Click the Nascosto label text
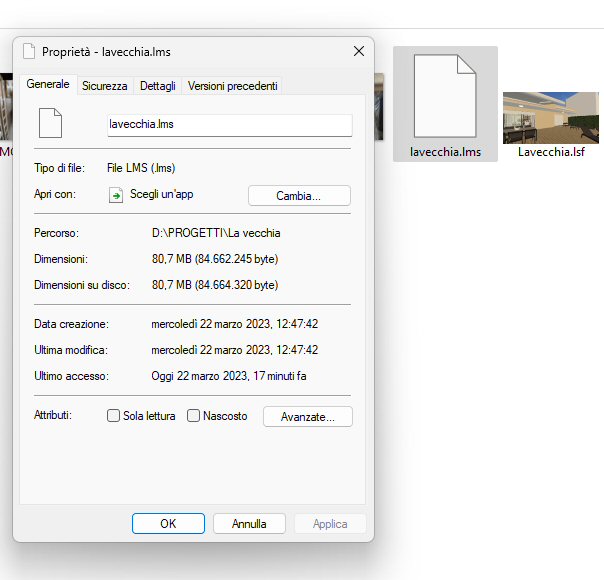Image resolution: width=604 pixels, height=580 pixels. [225, 416]
